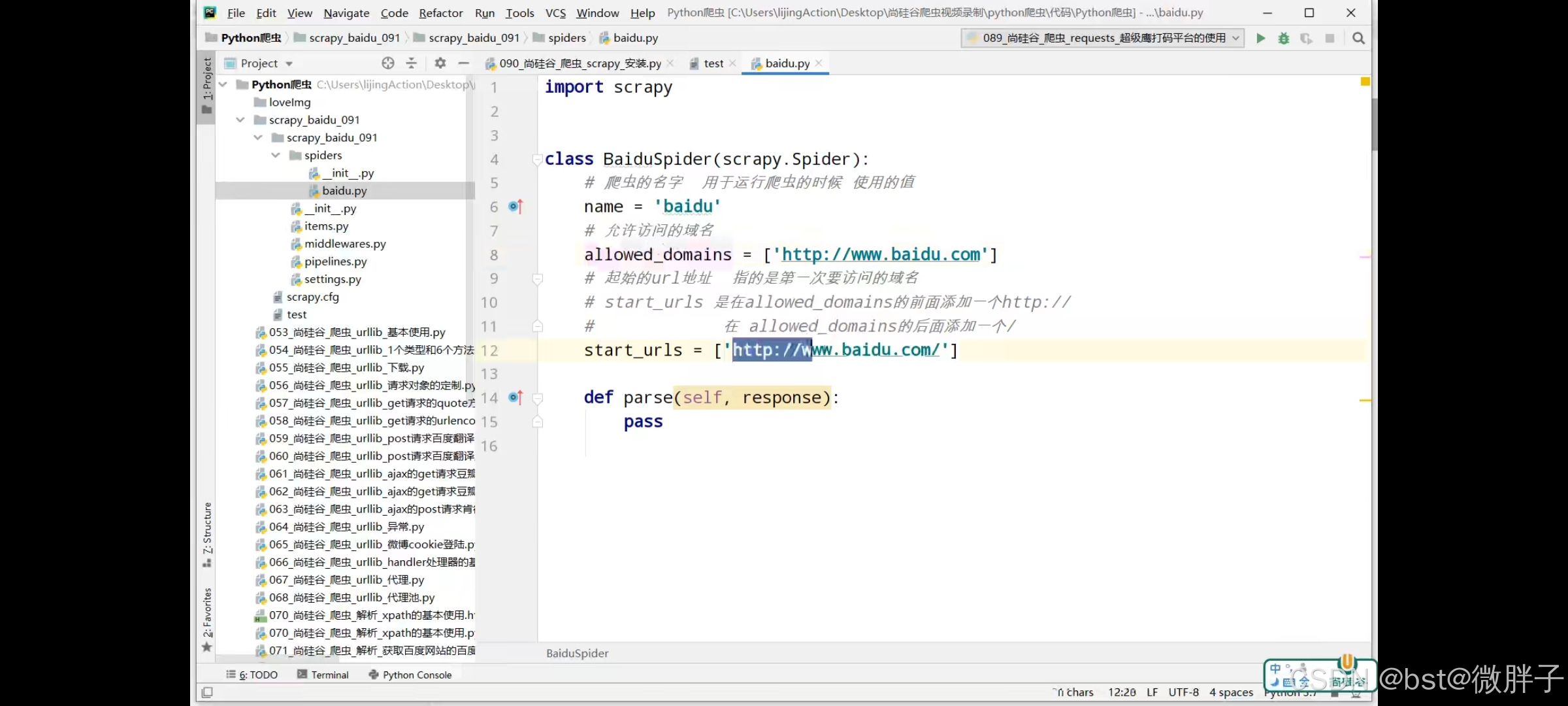Start debugging with the bug icon

tap(1284, 39)
